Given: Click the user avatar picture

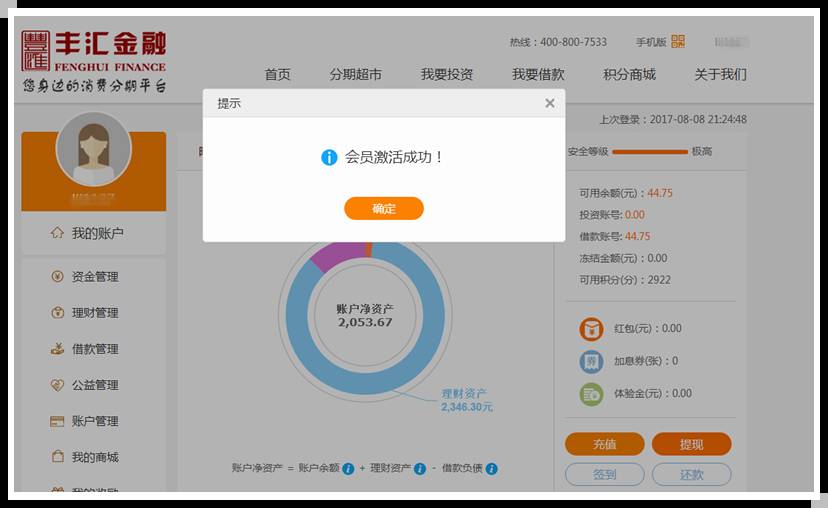Looking at the screenshot, I should [93, 149].
